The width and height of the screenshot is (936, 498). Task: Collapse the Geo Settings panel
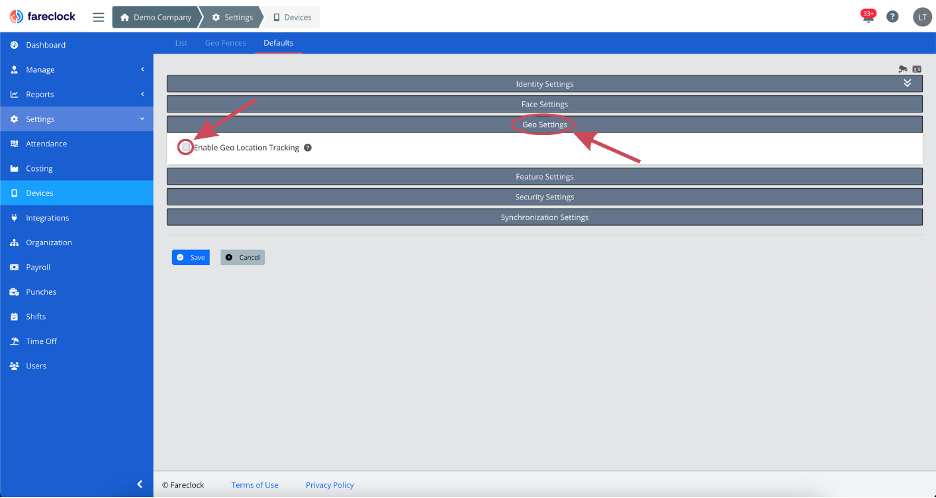pos(544,125)
